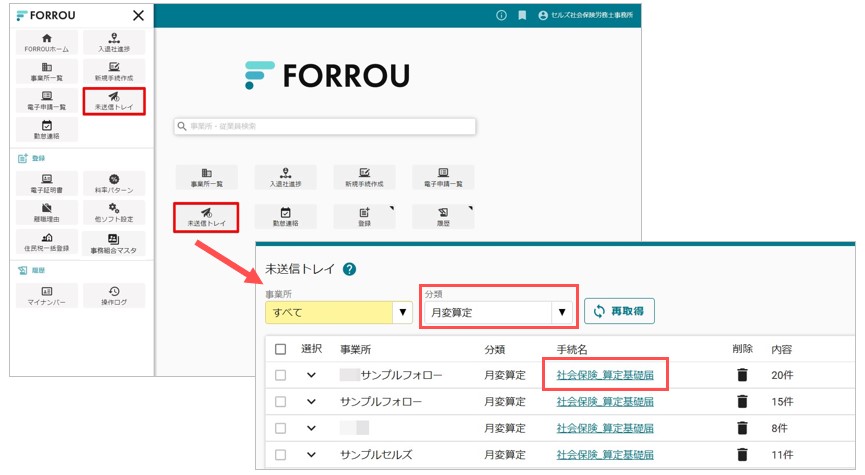Open 電子証明書 in the side menu
The width and height of the screenshot is (865, 475).
47,184
